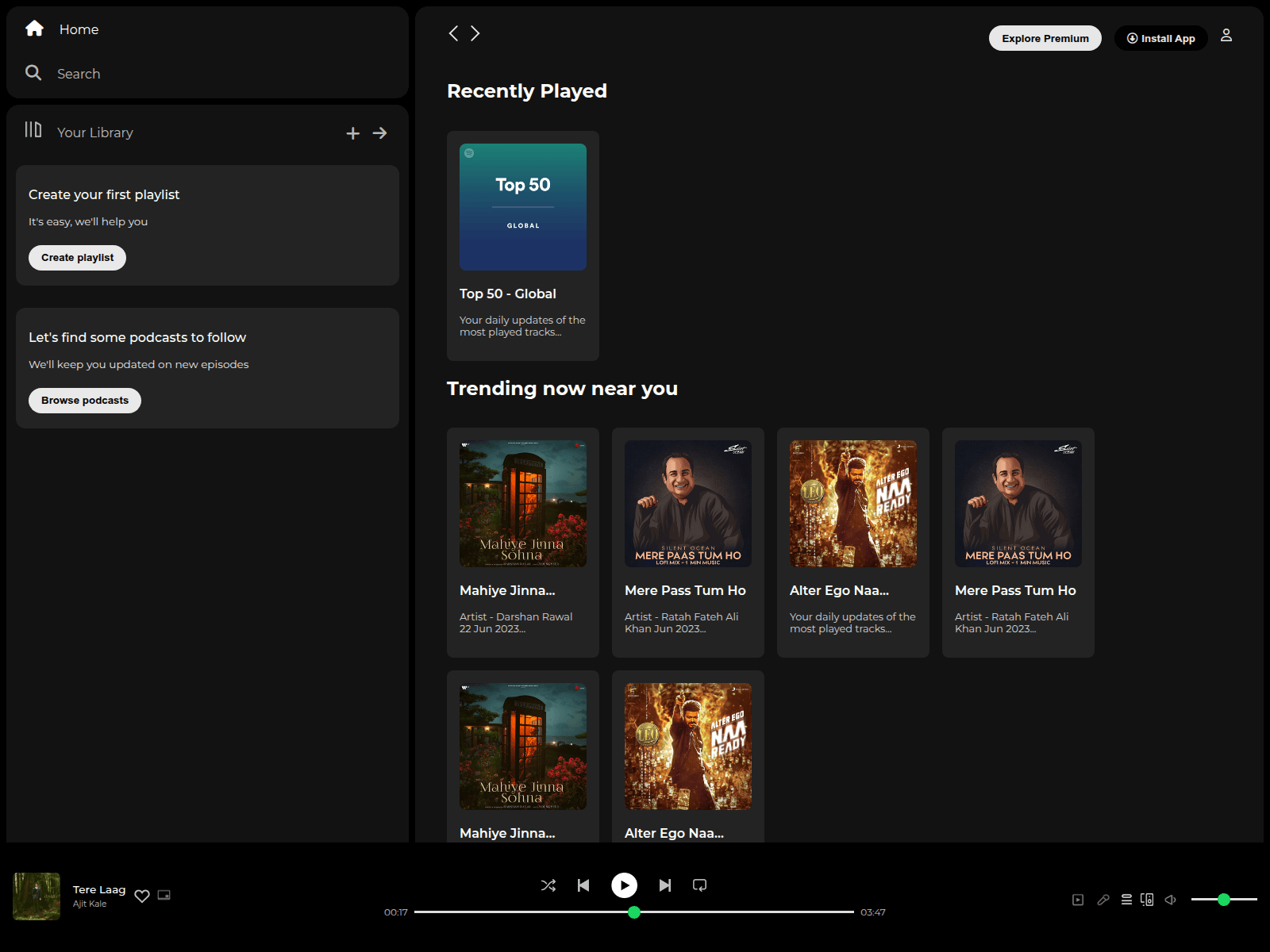This screenshot has height=952, width=1270.
Task: Navigate forward with the right chevron
Action: 475,33
